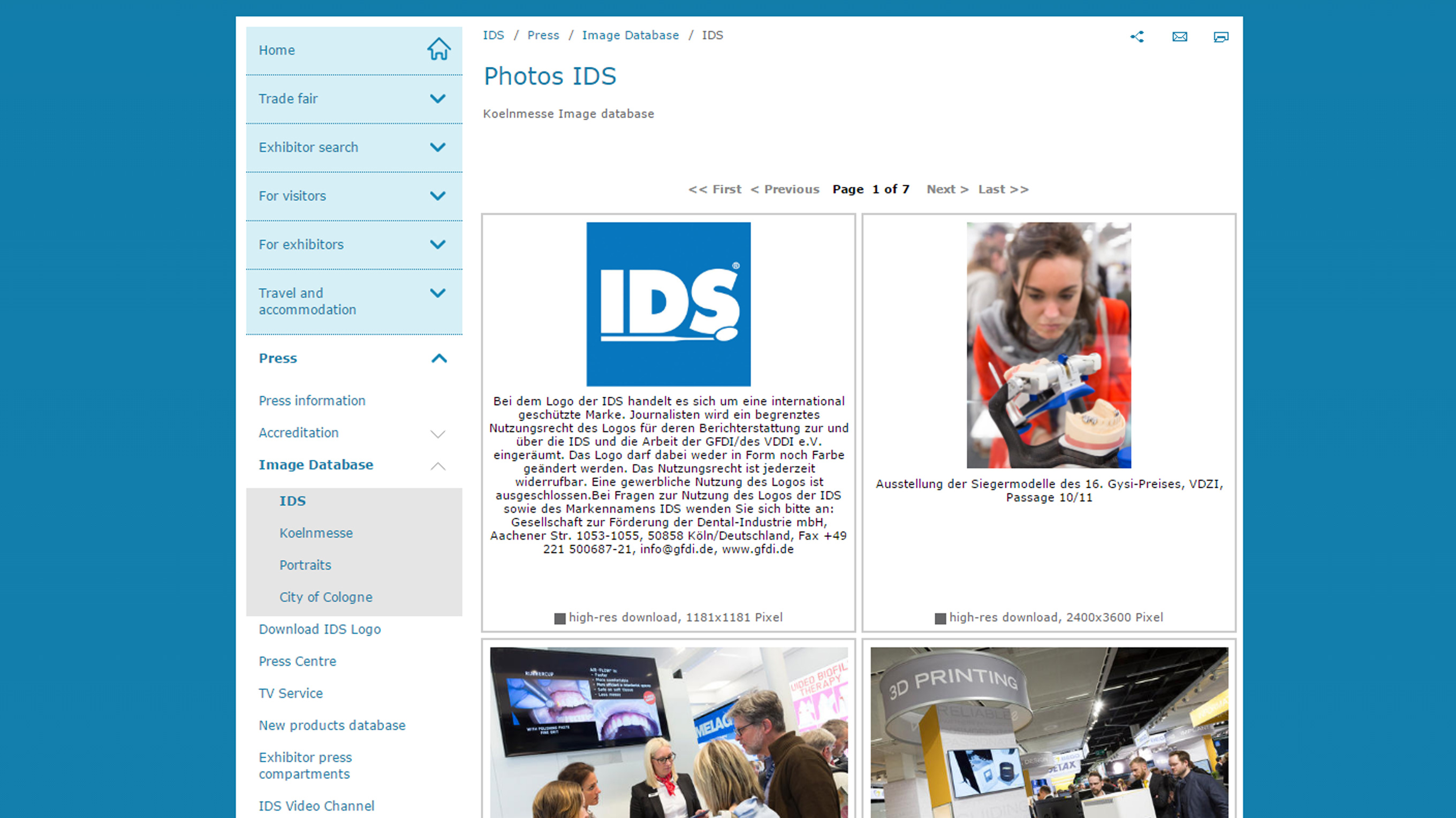Screen dimensions: 1456x818
Task: Open IDS Video Channel link
Action: coord(316,806)
